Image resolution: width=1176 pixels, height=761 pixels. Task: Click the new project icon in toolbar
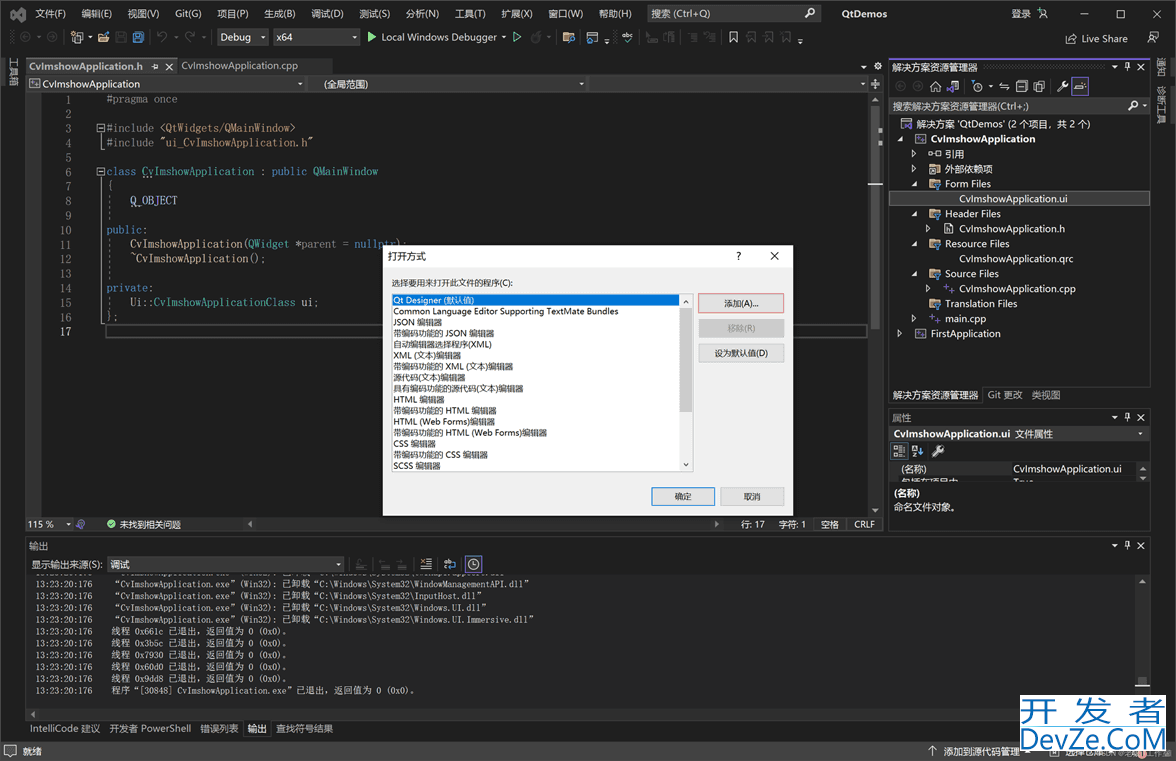(76, 37)
